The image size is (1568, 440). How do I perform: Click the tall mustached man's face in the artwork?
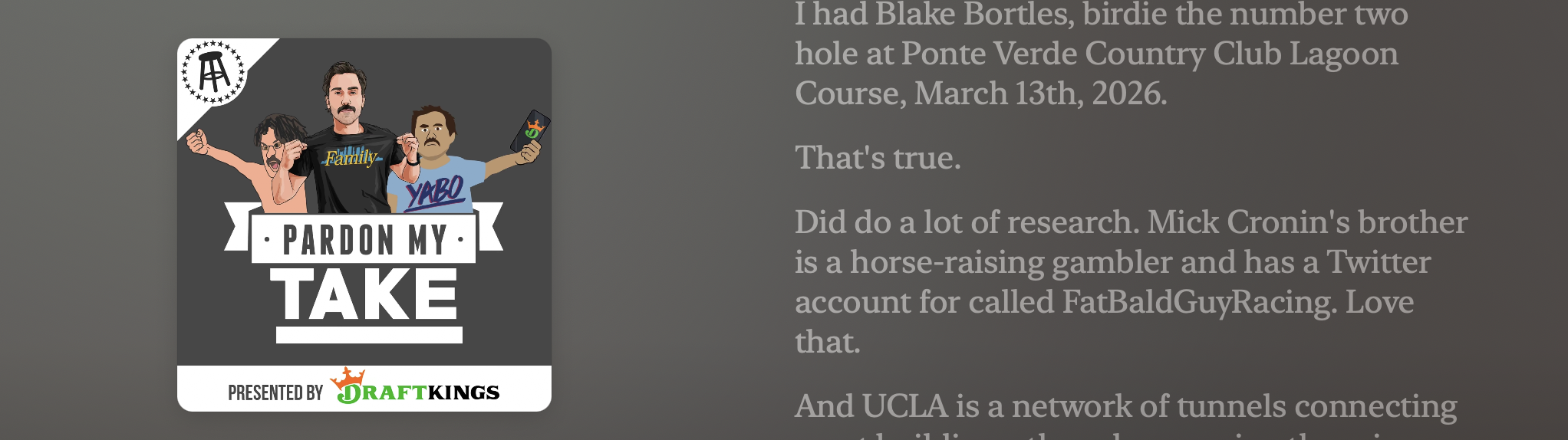(x=343, y=96)
